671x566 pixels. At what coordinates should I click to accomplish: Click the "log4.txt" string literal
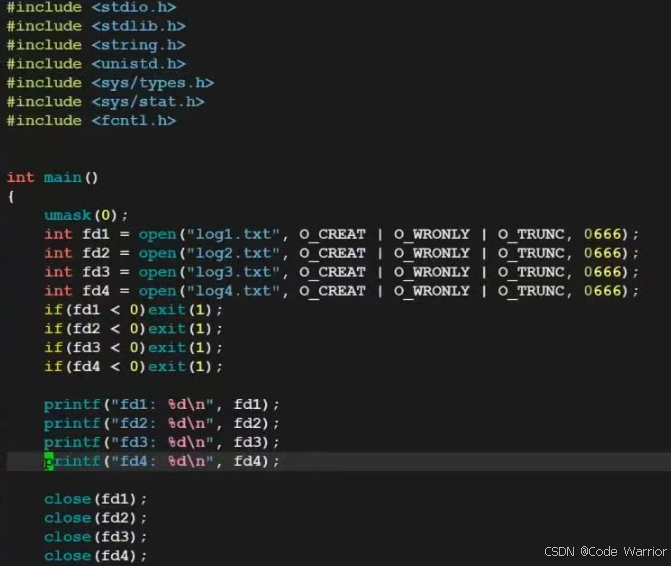pyautogui.click(x=233, y=291)
